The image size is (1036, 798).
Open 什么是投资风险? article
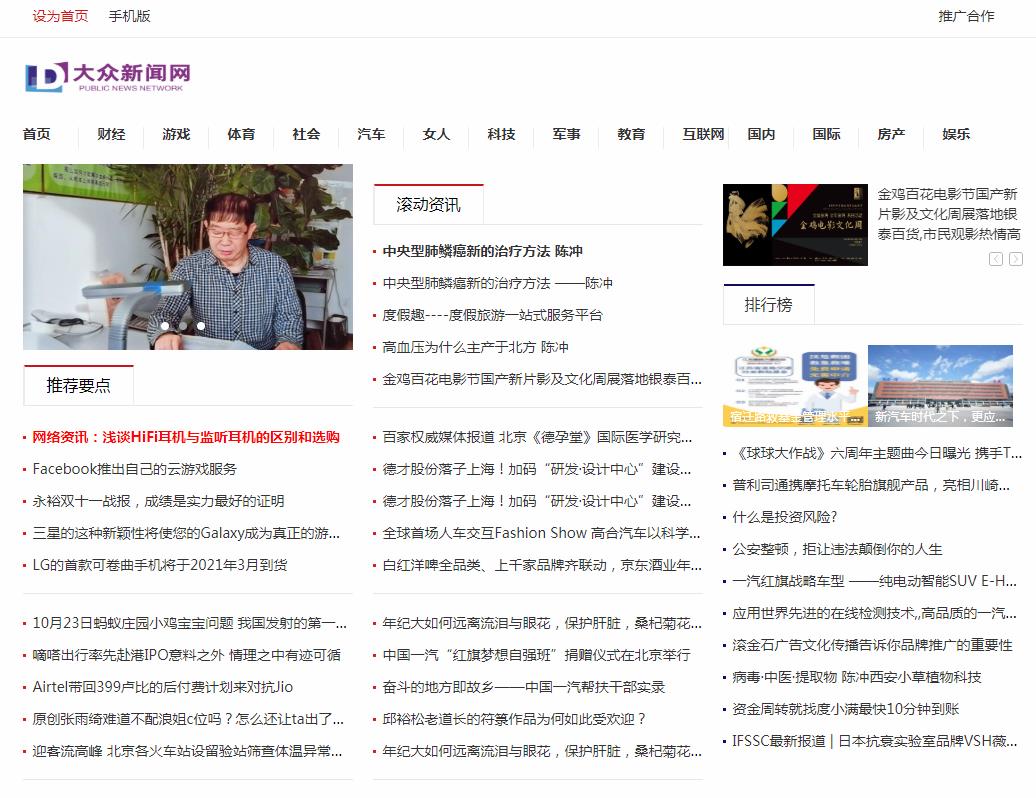[784, 517]
